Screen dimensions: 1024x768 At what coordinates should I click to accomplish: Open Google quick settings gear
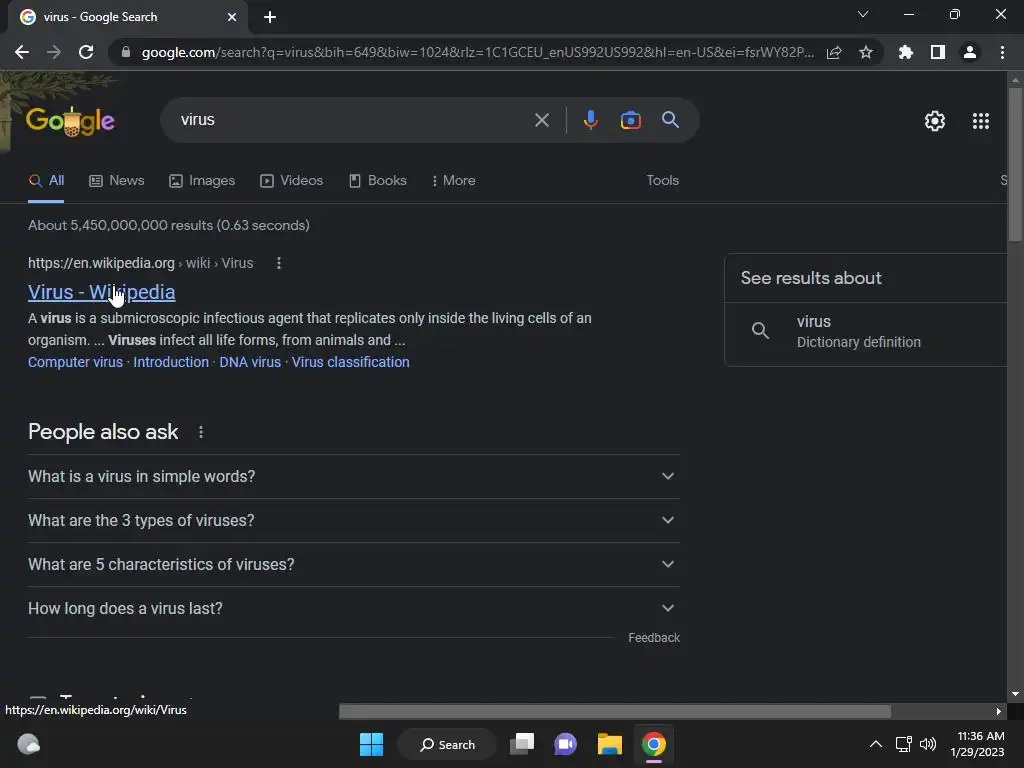click(x=935, y=121)
